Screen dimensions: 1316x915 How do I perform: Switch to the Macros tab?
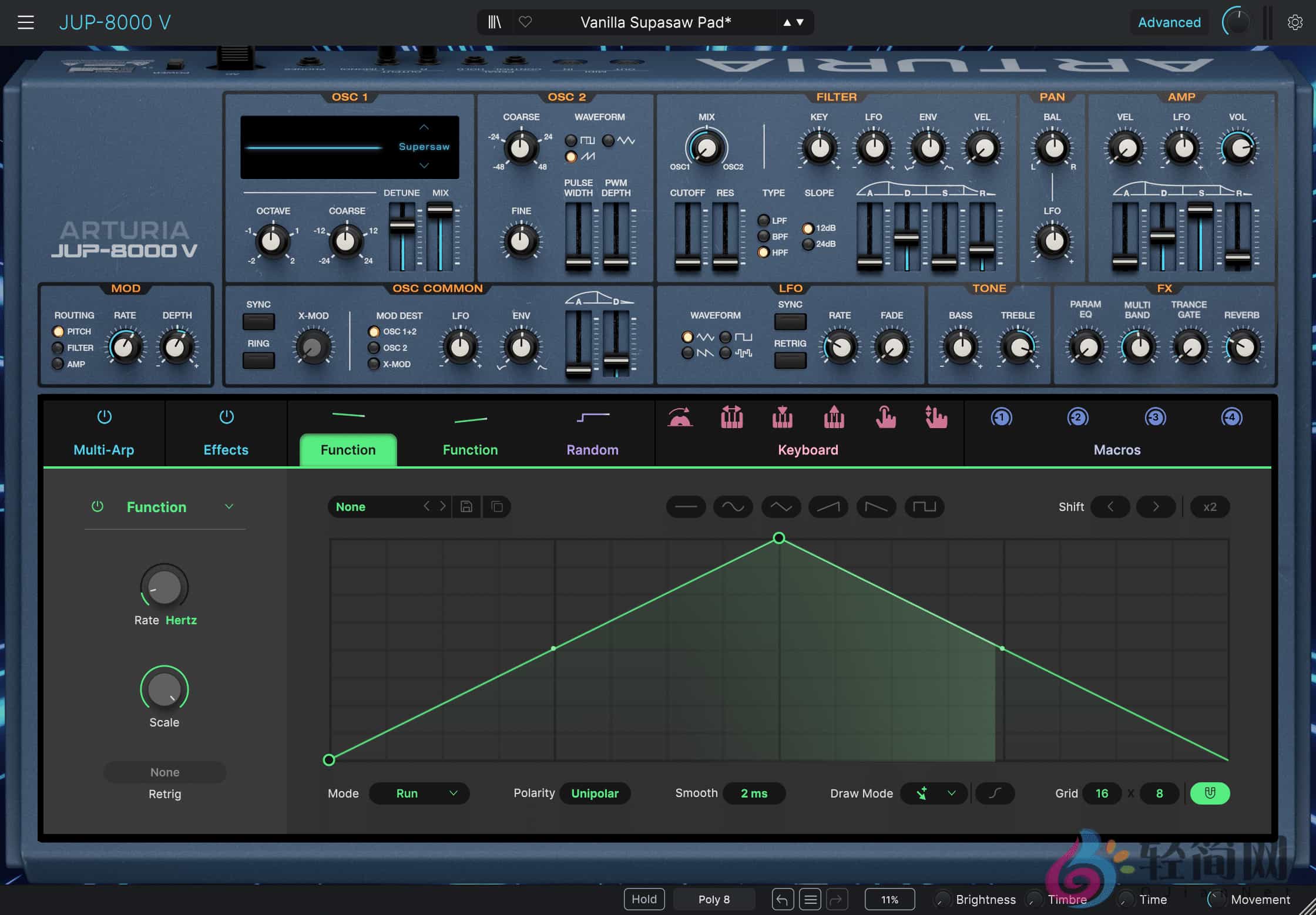click(x=1116, y=449)
